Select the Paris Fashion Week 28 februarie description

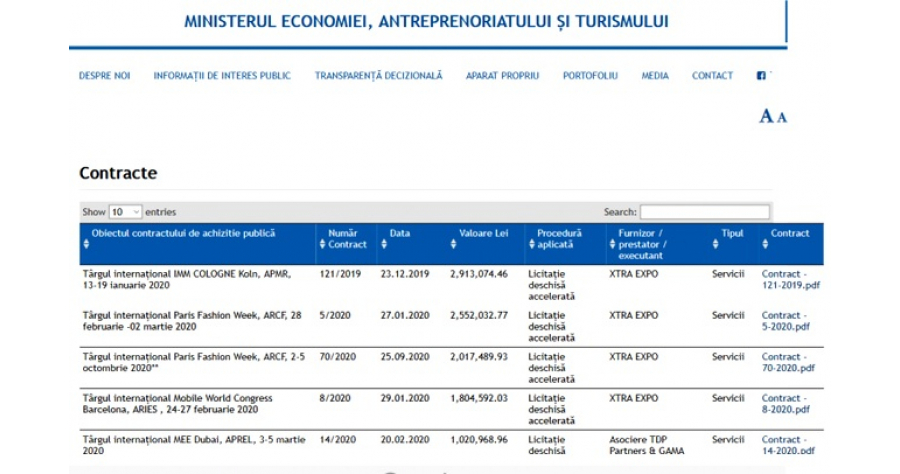pyautogui.click(x=192, y=321)
